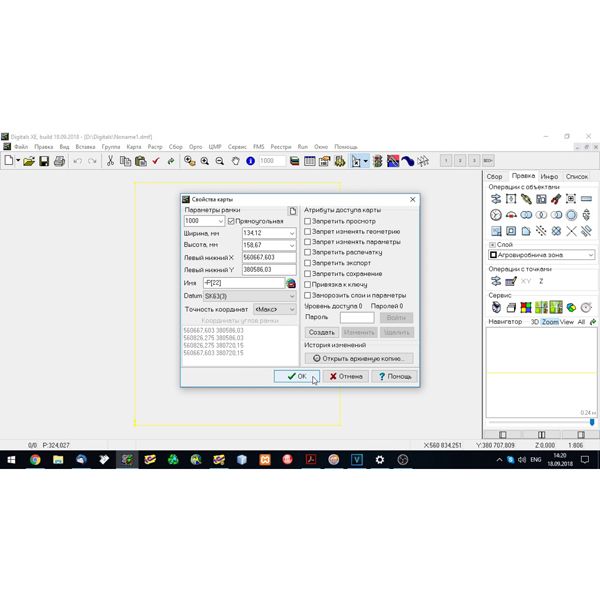Toggle Привязка к ключу checkbox
Viewport: 600px width, 600px height.
(x=307, y=284)
